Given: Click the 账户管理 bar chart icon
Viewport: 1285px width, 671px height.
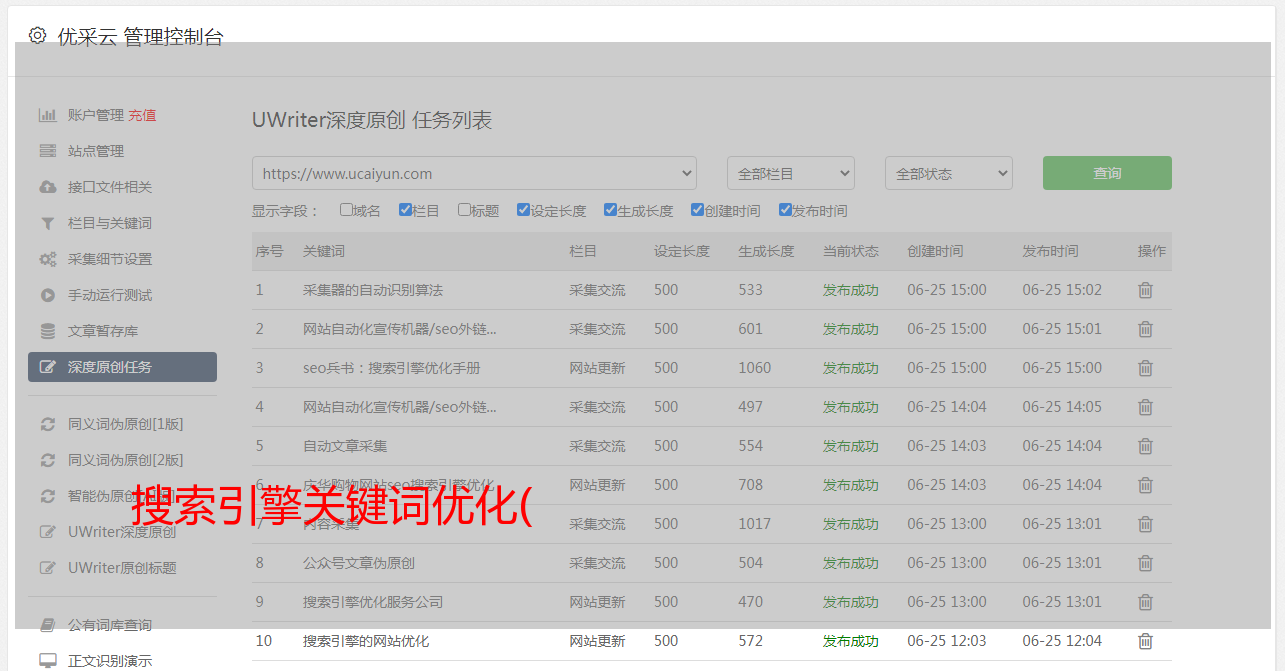Looking at the screenshot, I should pyautogui.click(x=47, y=115).
